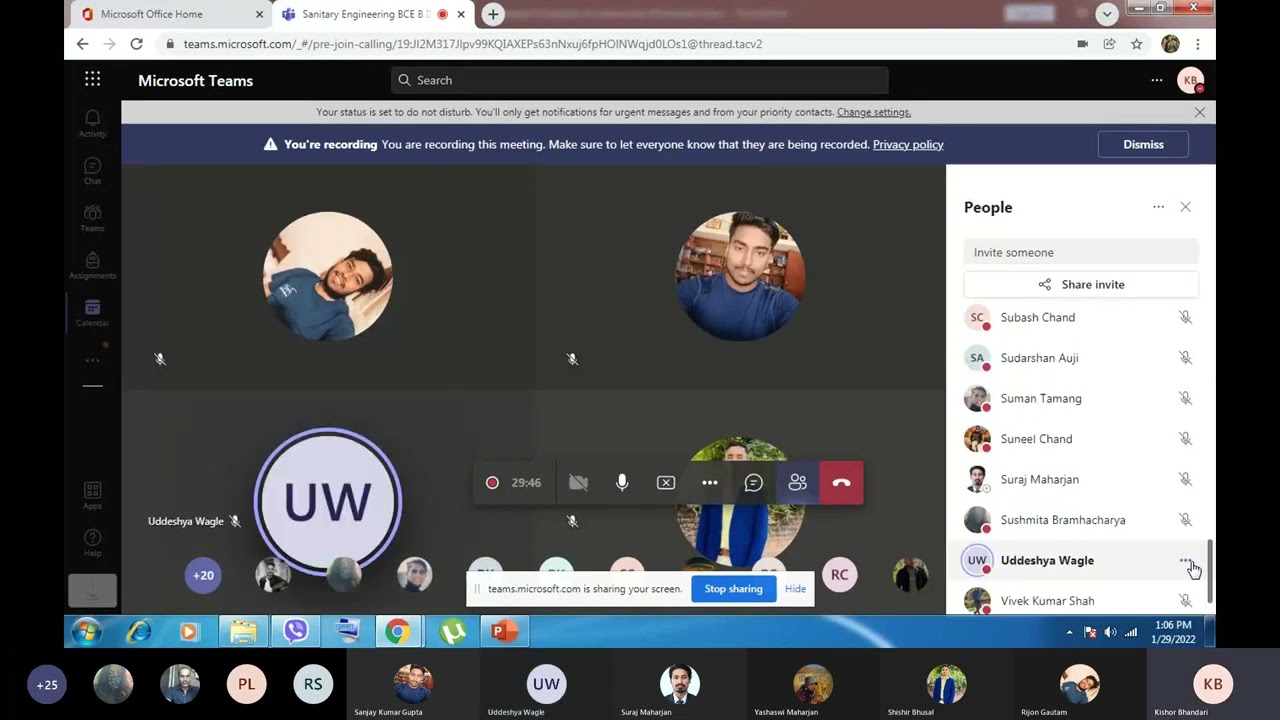1280x720 pixels.
Task: Hide the screen sharing notification bar
Action: [795, 589]
